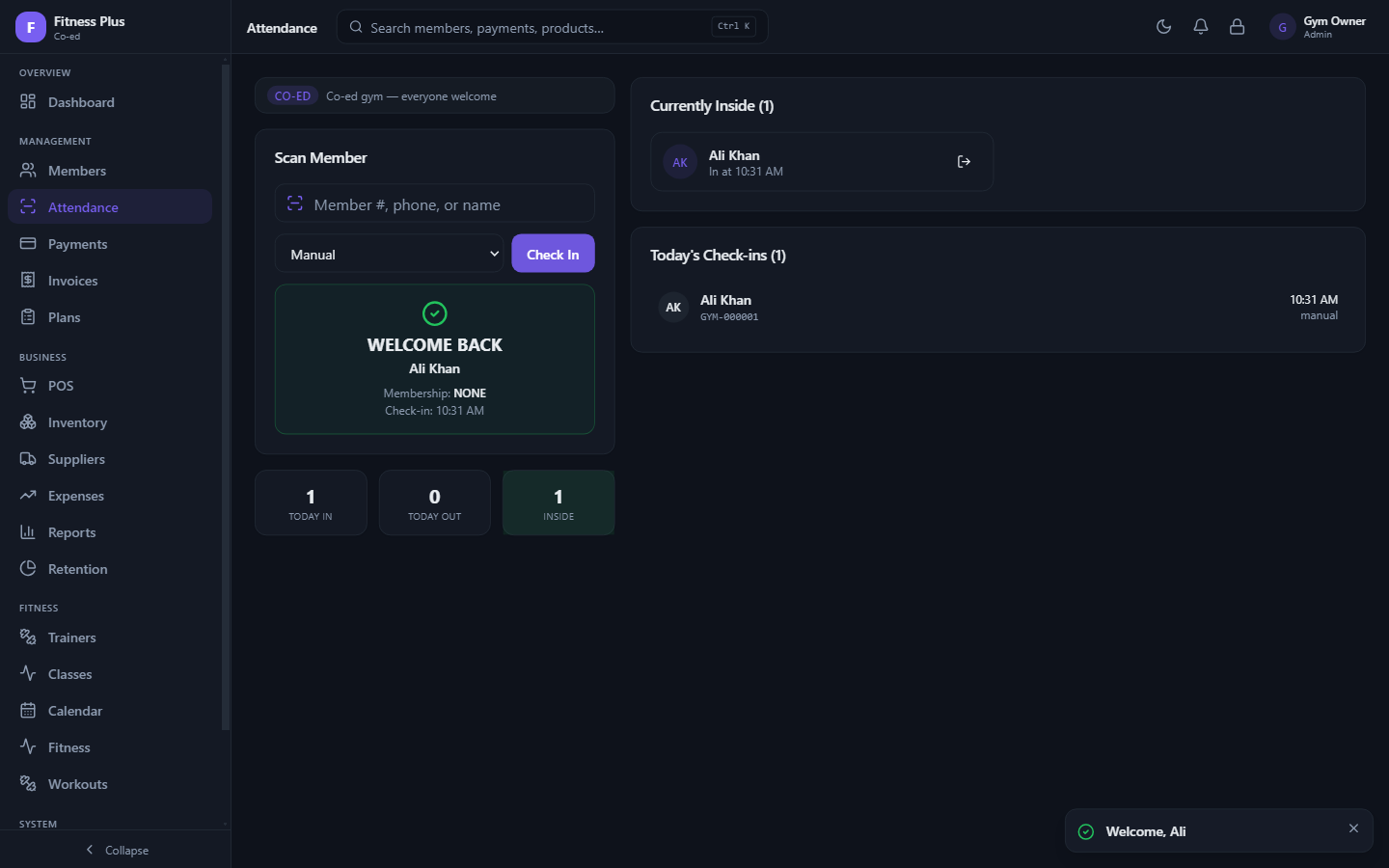The image size is (1389, 868).
Task: Click the Fitness pulse icon
Action: 28,747
